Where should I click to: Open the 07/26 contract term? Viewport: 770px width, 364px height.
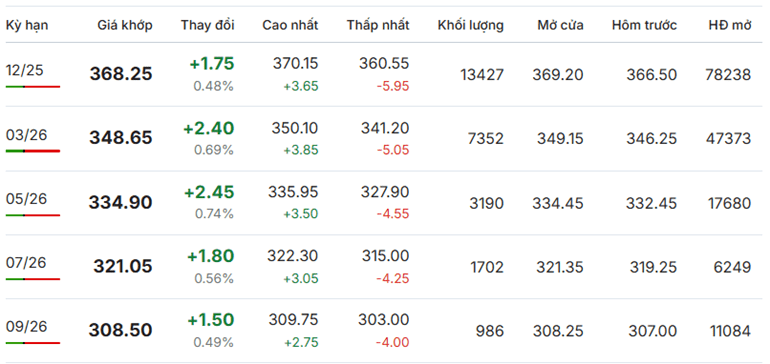tap(26, 263)
